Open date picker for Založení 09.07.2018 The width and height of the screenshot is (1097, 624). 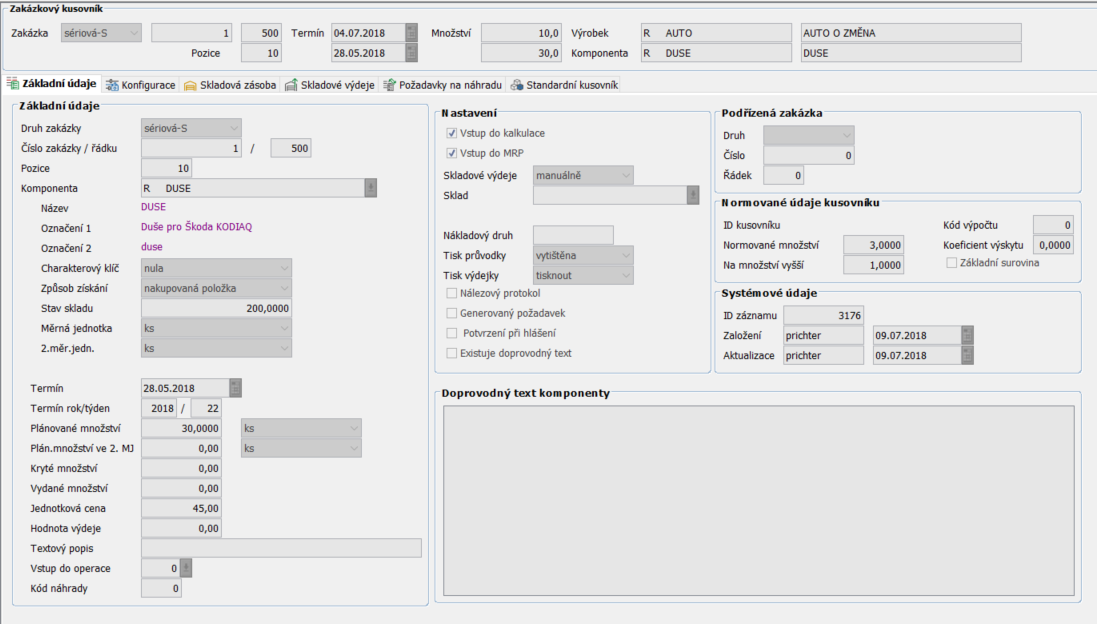pyautogui.click(x=967, y=335)
